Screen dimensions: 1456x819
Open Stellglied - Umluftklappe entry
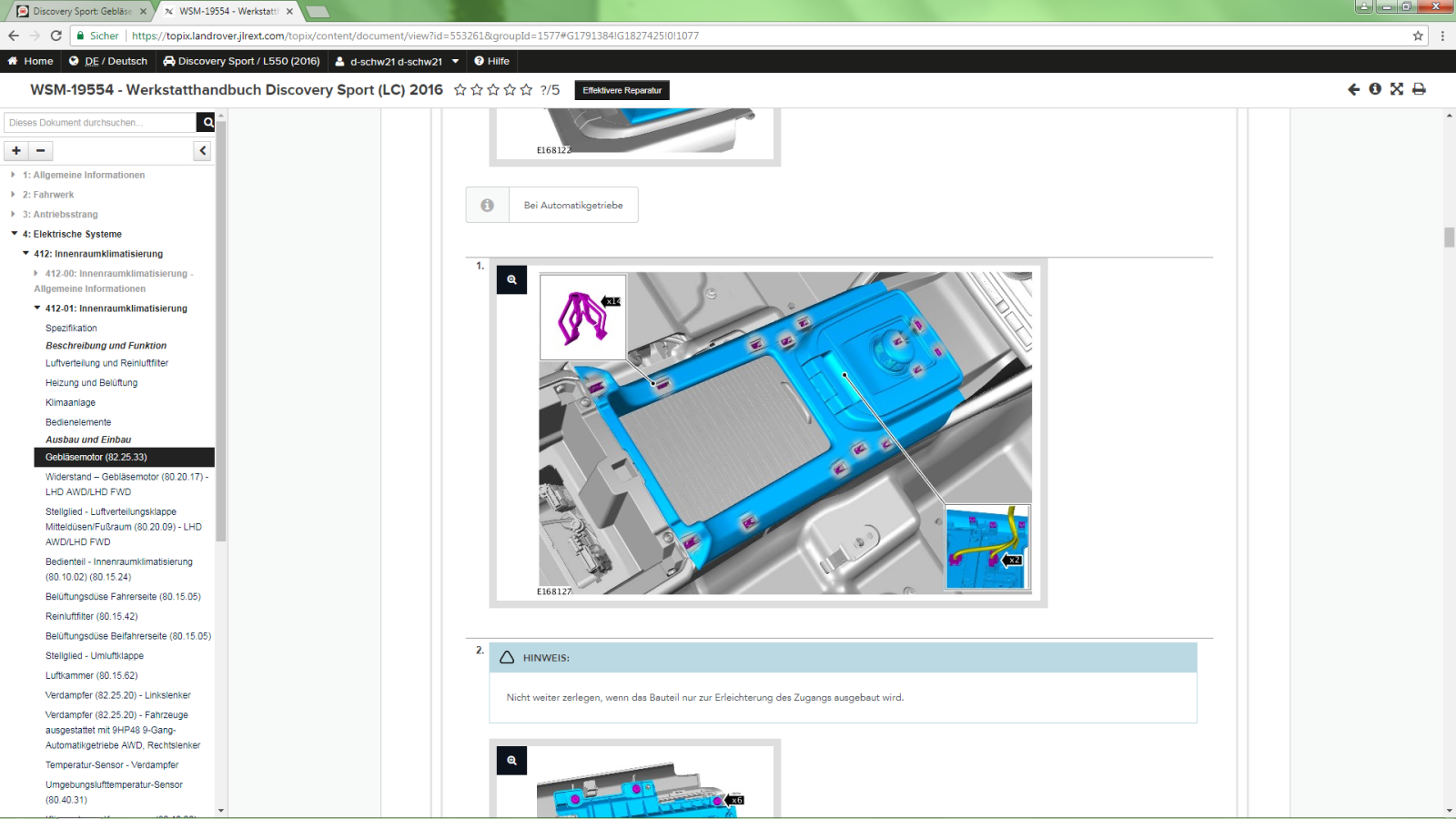tap(95, 656)
